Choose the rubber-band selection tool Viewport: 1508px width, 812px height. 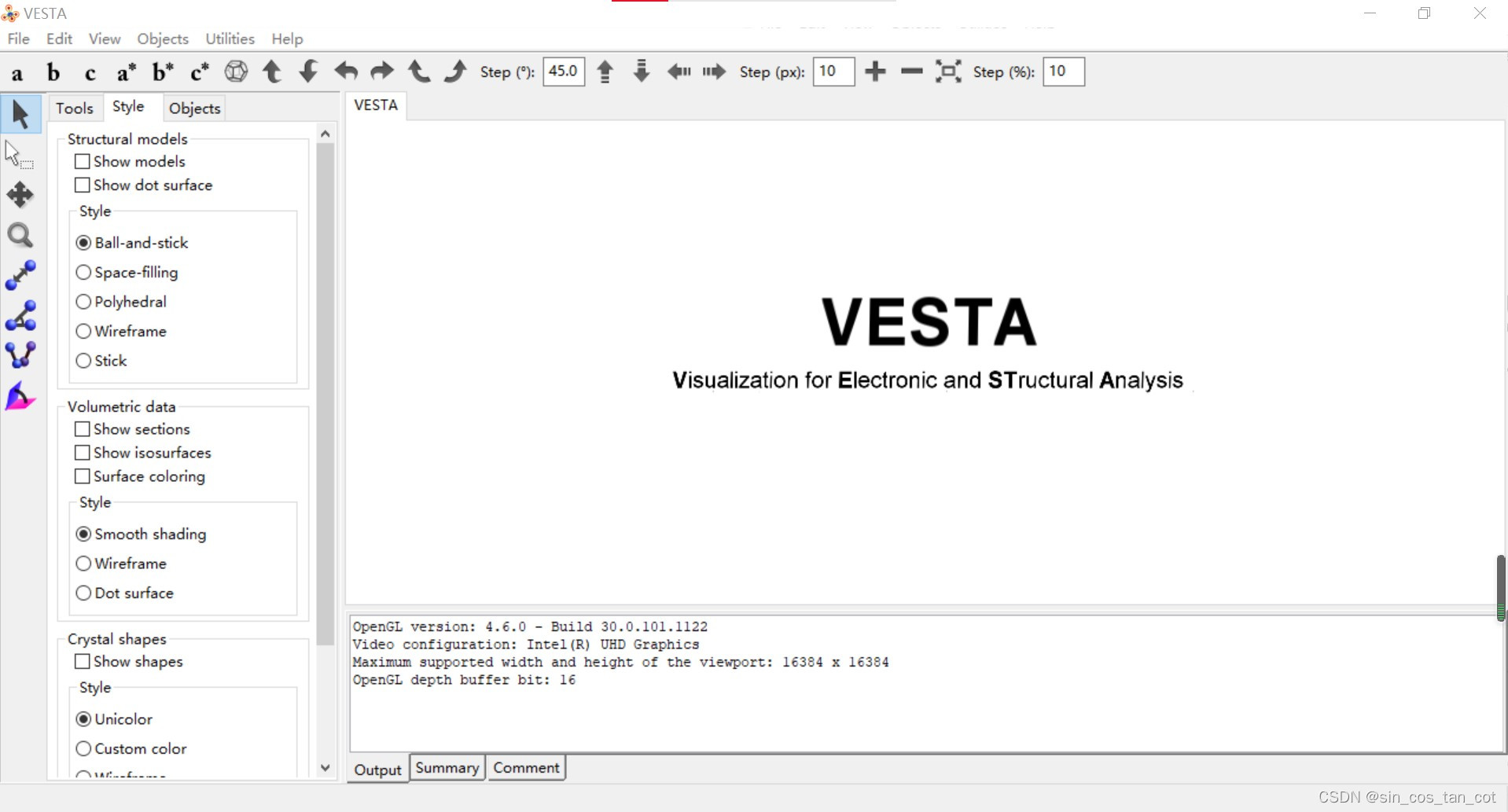tap(19, 154)
